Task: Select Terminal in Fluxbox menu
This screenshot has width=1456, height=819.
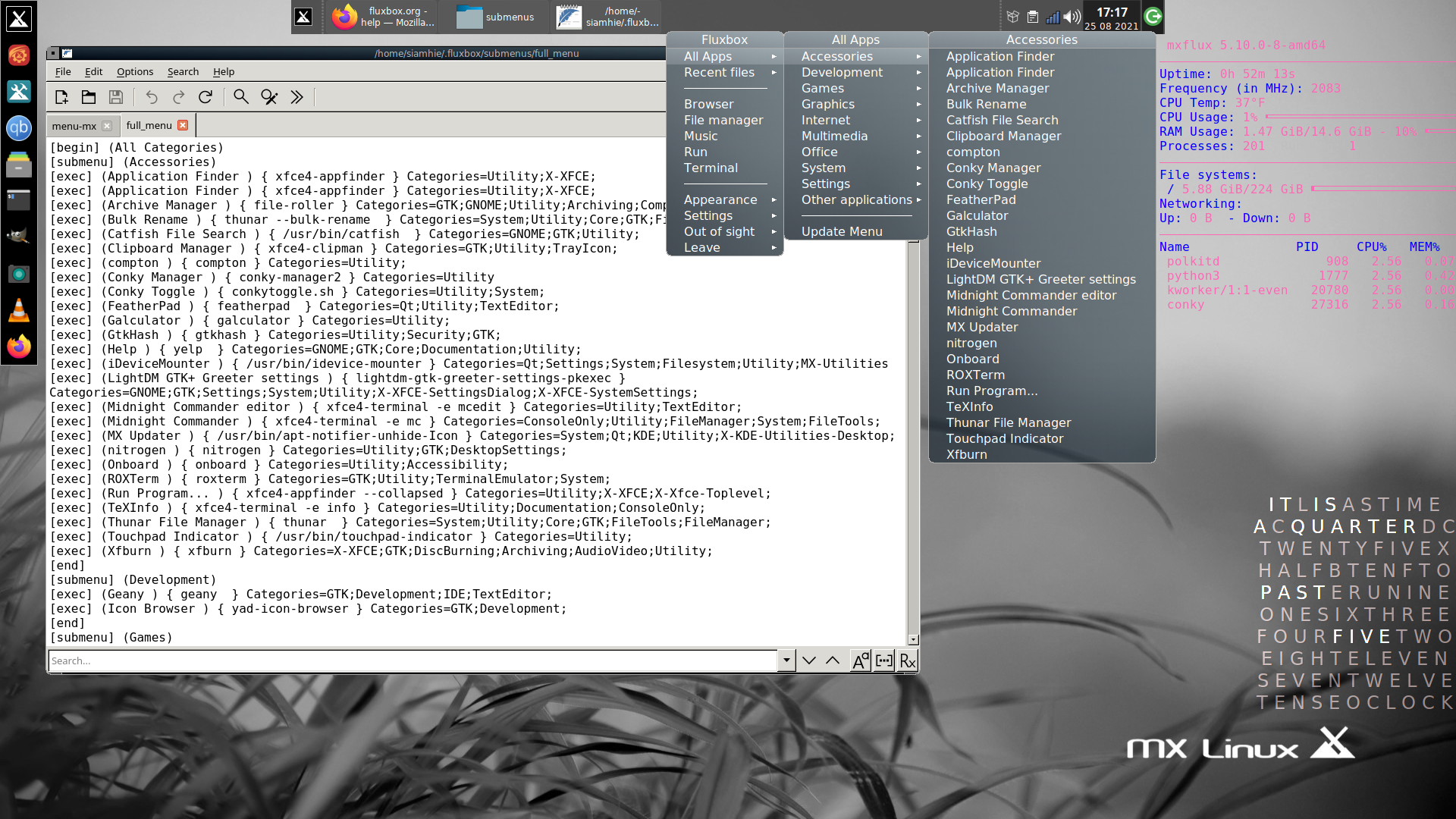Action: coord(725,168)
